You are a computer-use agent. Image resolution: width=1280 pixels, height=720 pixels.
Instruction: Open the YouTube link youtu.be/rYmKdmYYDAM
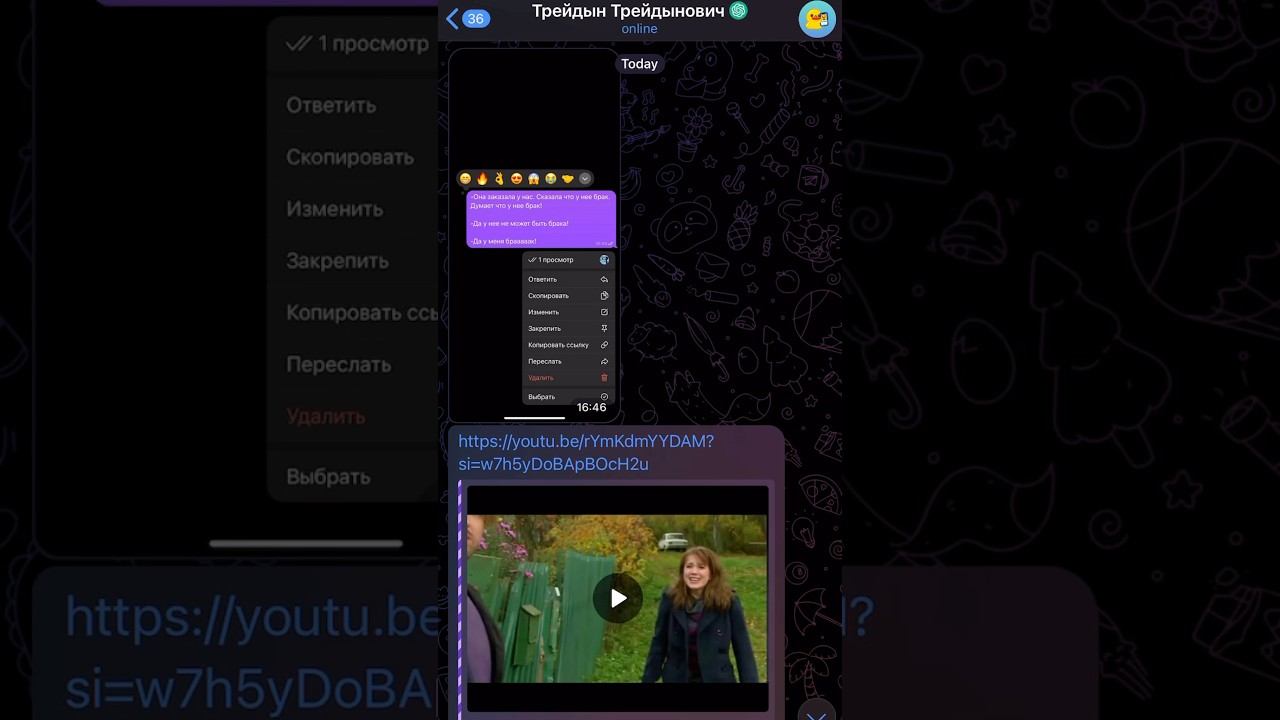click(586, 453)
